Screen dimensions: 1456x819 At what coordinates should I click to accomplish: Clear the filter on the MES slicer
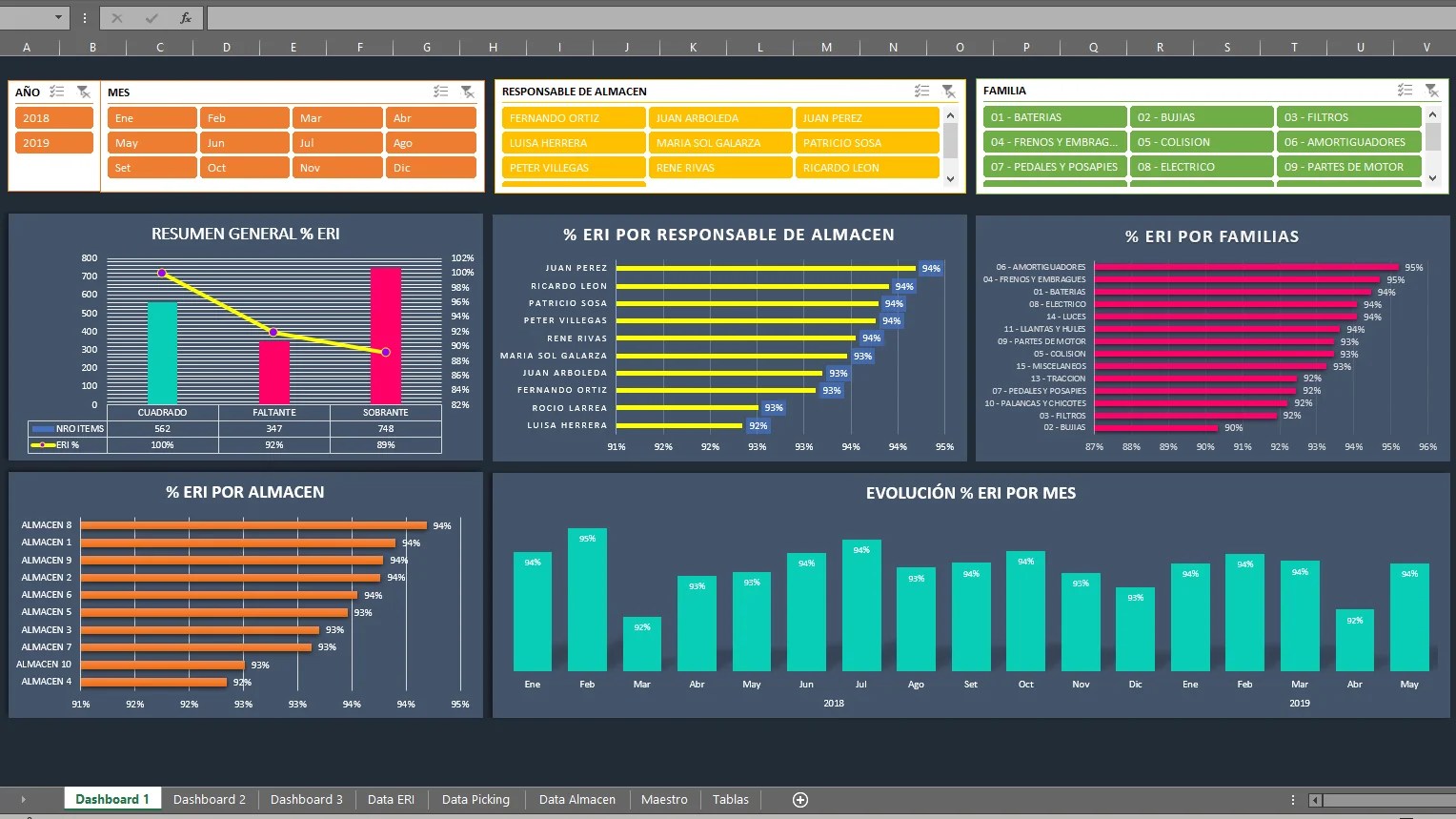468,92
